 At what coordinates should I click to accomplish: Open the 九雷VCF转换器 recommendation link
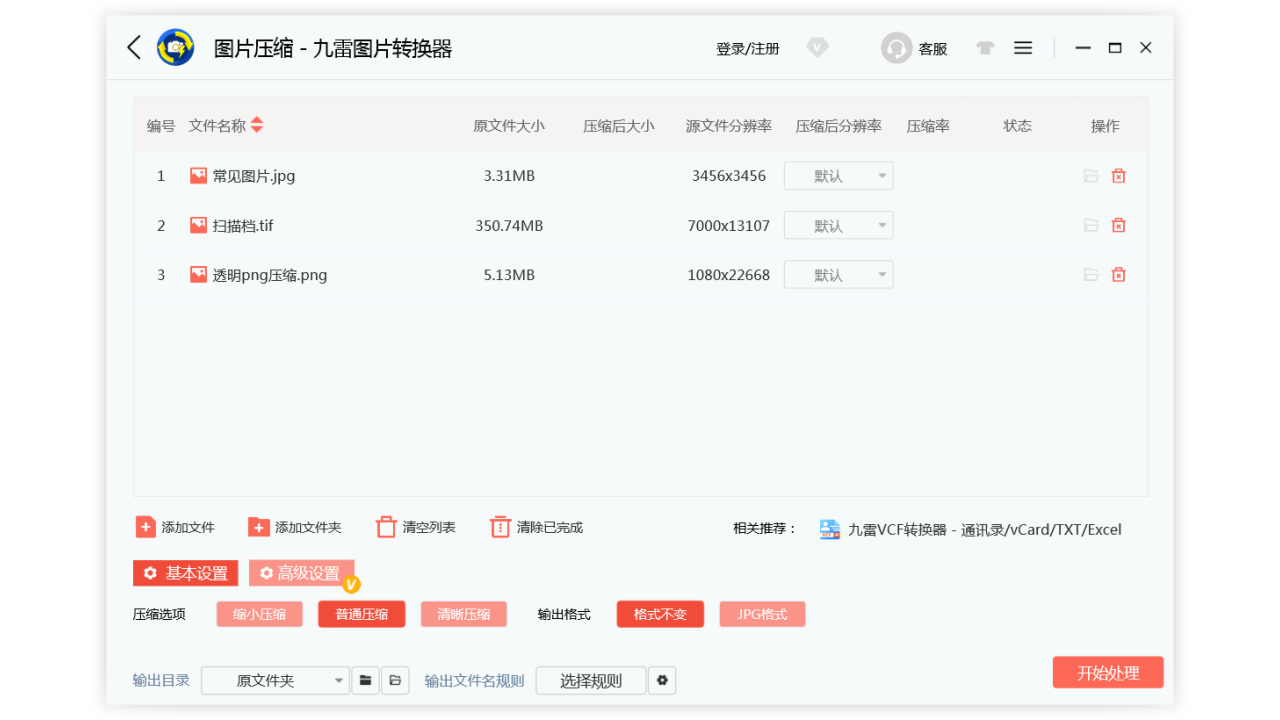pos(985,529)
